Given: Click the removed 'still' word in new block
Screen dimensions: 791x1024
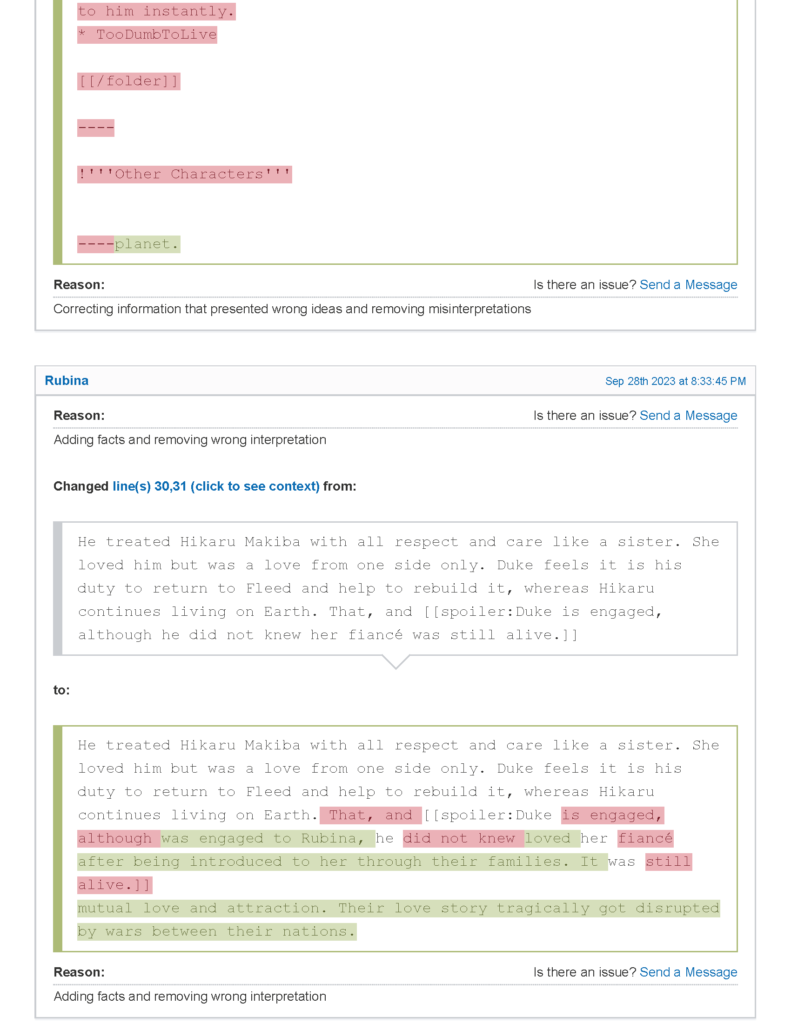Looking at the screenshot, I should point(668,862).
